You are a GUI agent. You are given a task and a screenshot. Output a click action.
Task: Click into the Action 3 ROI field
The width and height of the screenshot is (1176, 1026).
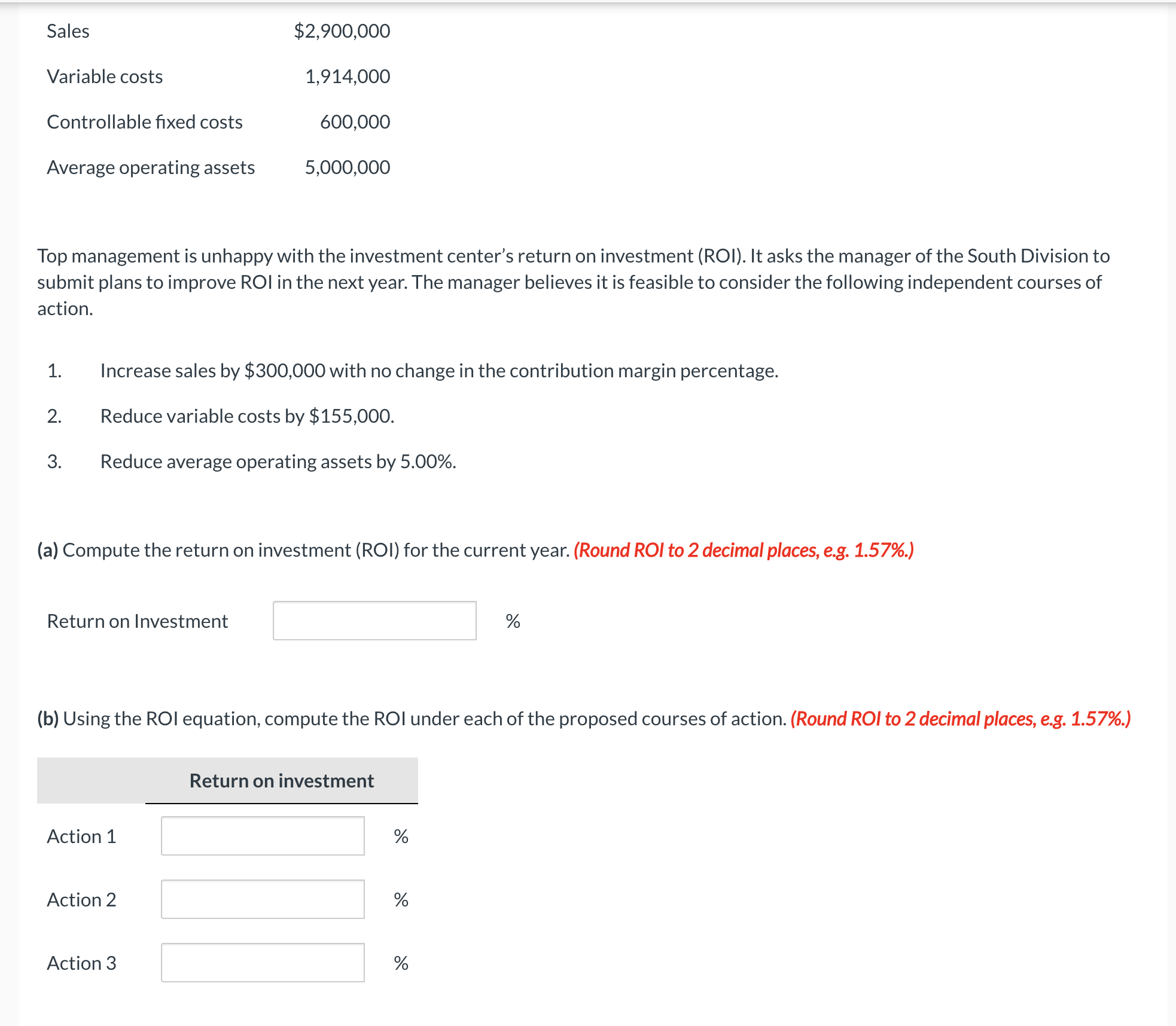click(263, 963)
